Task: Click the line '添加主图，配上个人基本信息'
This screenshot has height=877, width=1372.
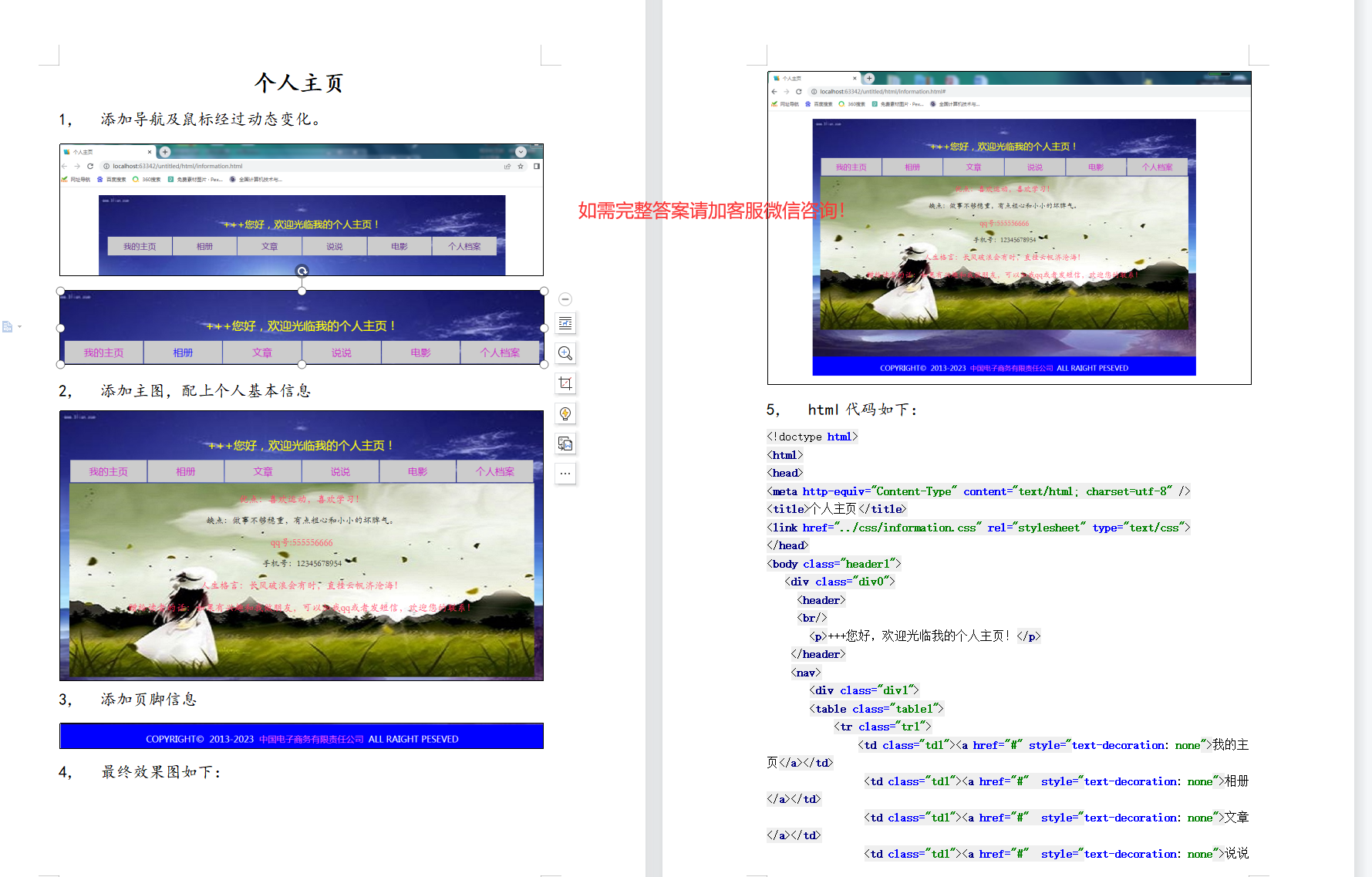Action: coord(206,391)
